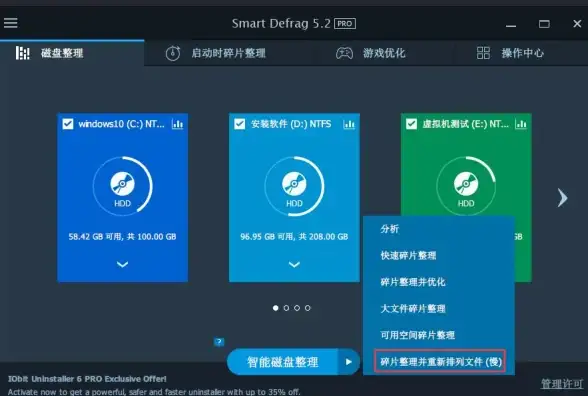Open the defrag mode dropdown arrow

pyautogui.click(x=349, y=362)
